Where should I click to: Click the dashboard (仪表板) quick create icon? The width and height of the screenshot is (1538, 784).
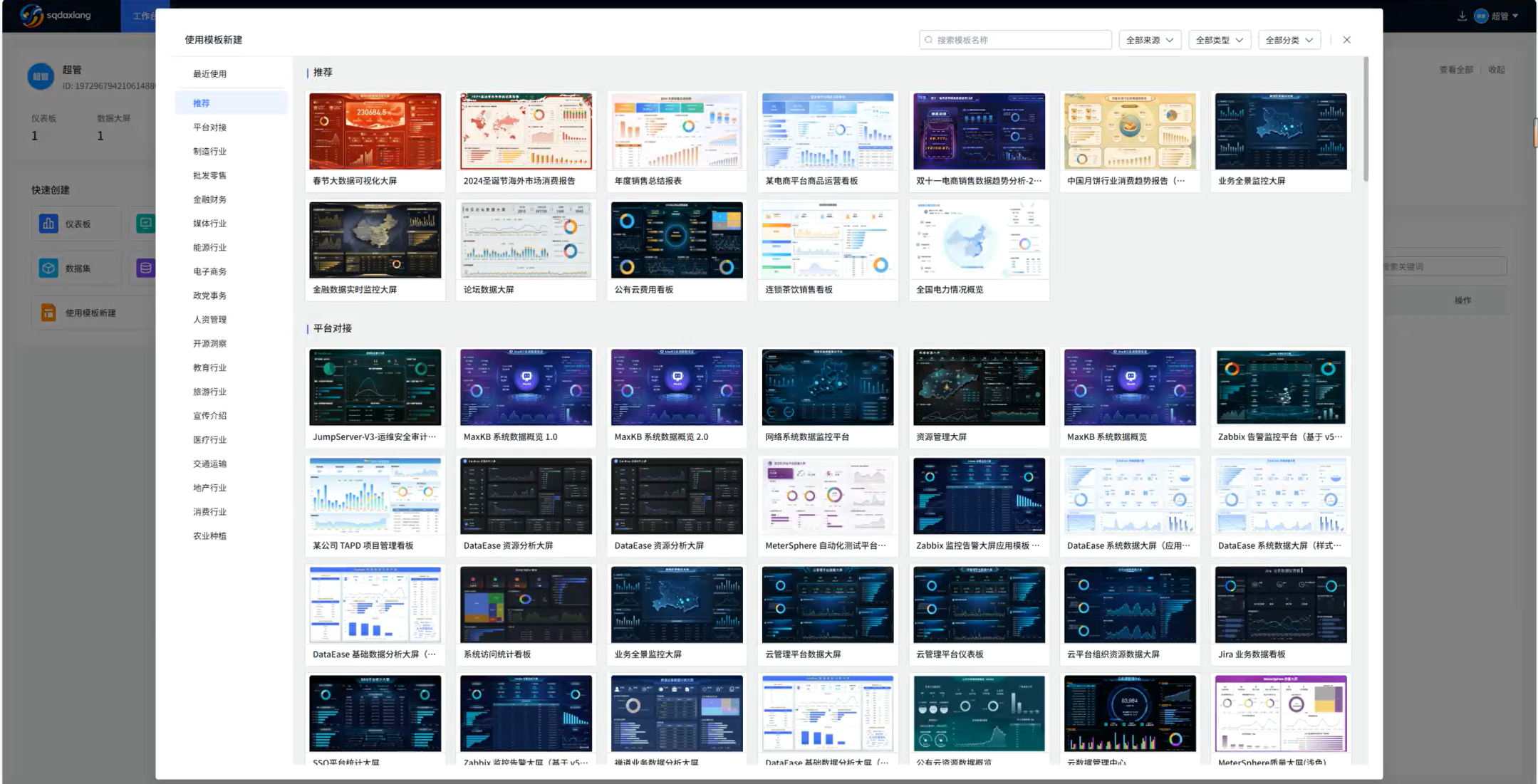point(48,224)
